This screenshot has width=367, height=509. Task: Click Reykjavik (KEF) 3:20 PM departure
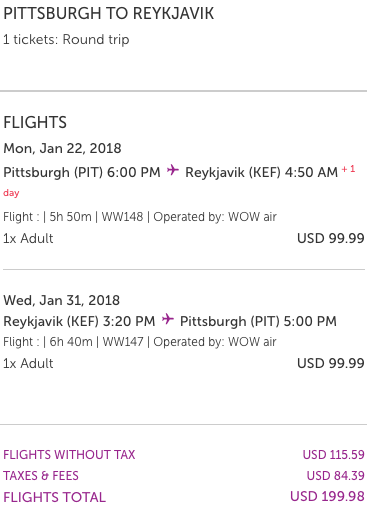(x=79, y=321)
